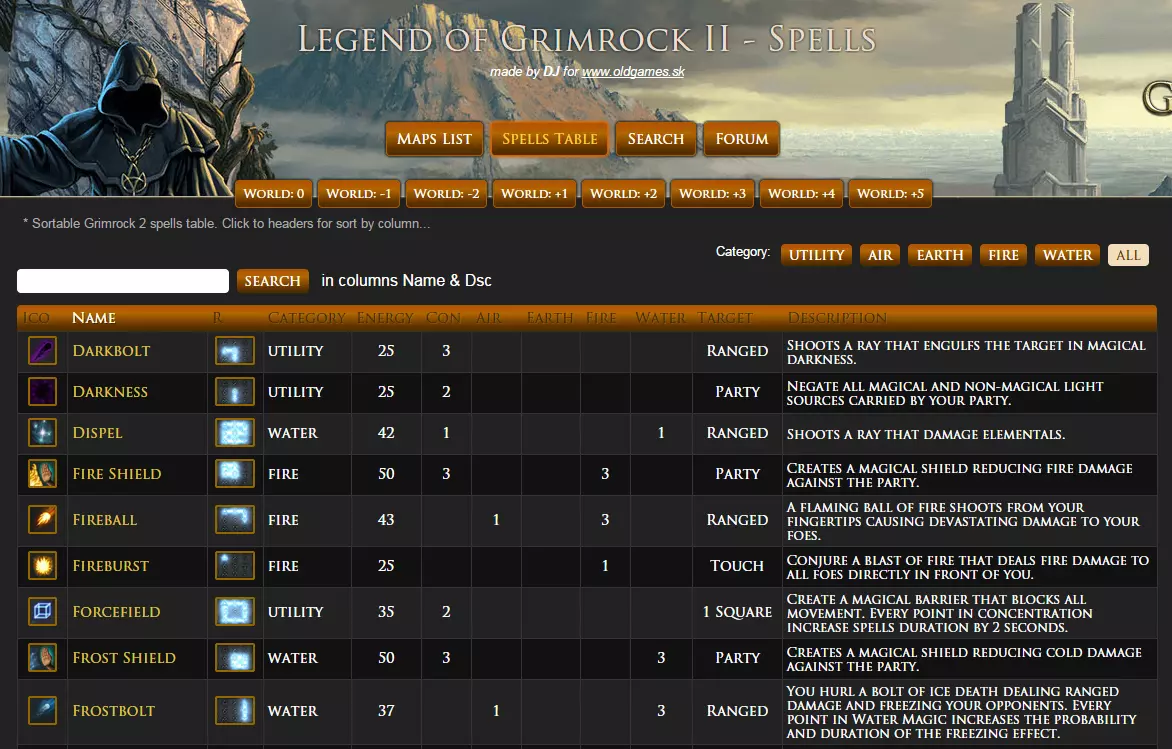This screenshot has width=1172, height=749.
Task: Open the Forum page
Action: pos(741,139)
